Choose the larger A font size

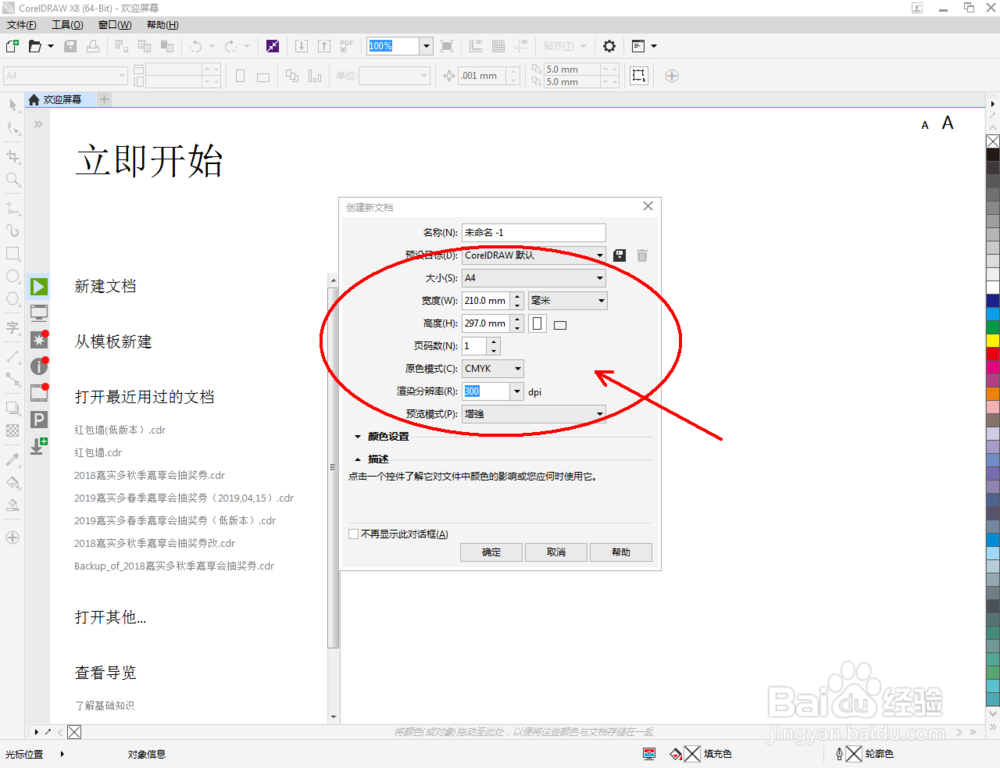tap(948, 122)
